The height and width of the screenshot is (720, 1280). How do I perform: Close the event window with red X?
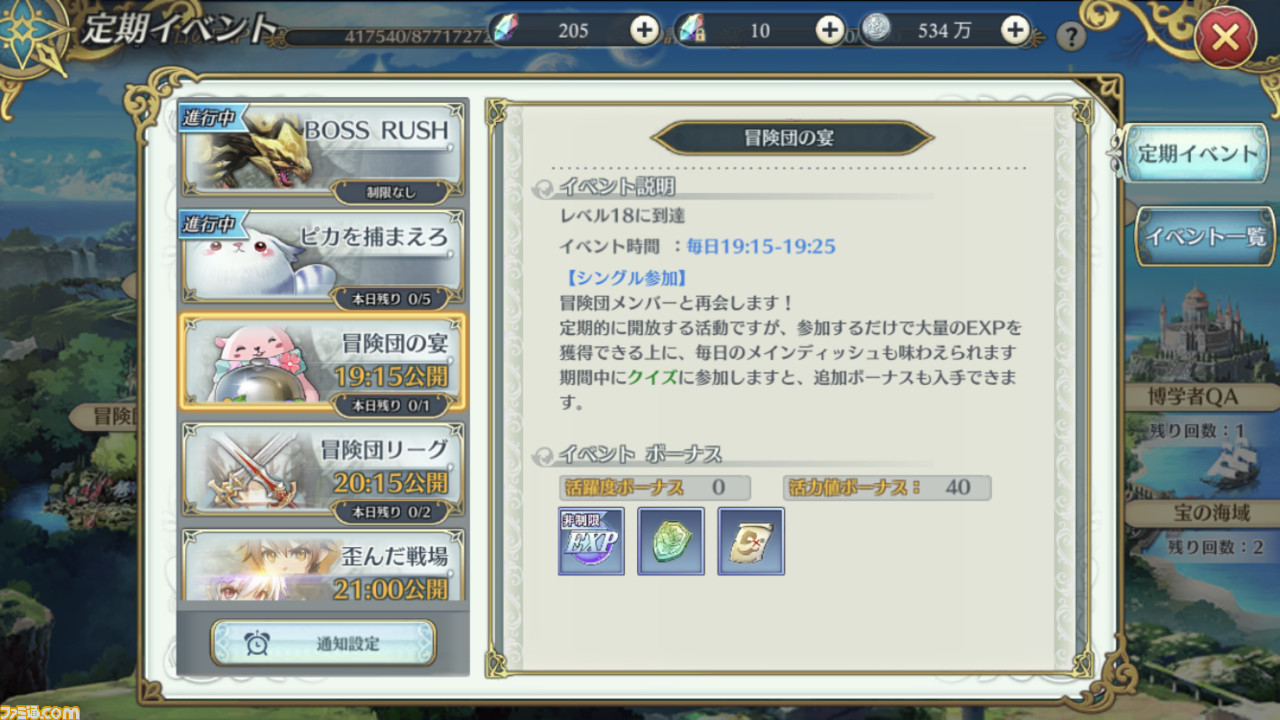[1225, 40]
